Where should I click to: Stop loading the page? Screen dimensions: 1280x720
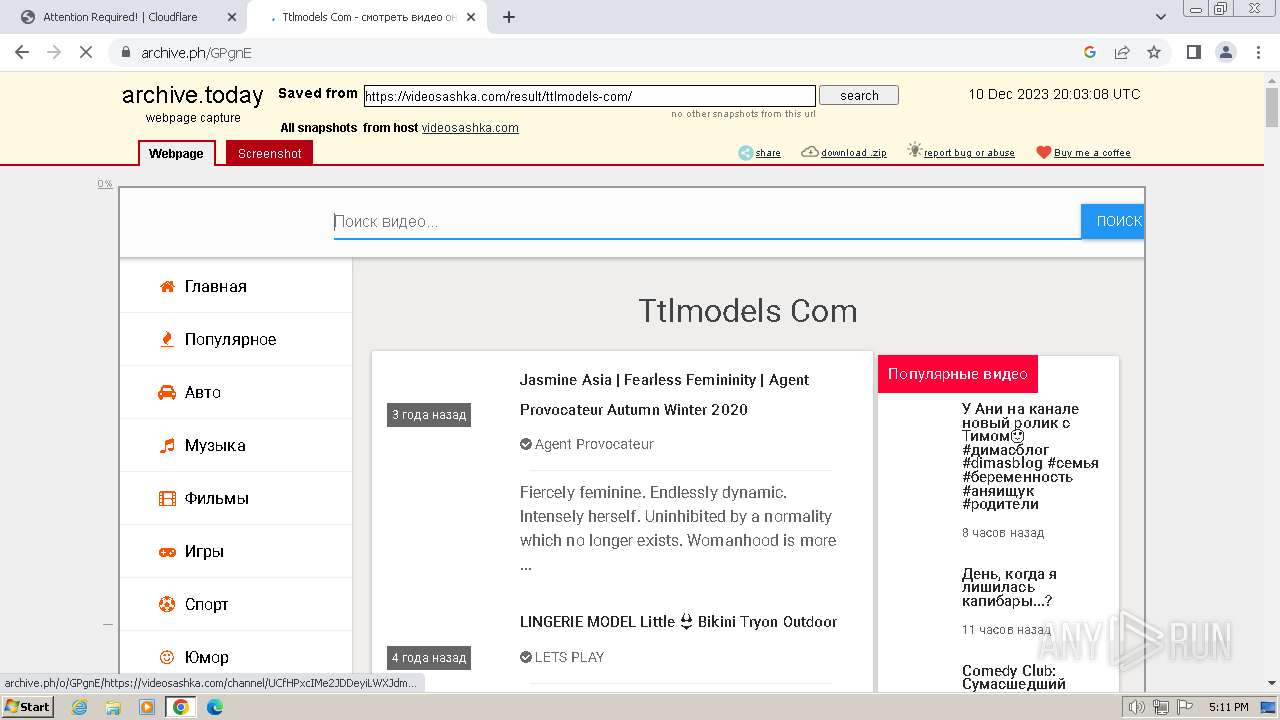coord(86,52)
